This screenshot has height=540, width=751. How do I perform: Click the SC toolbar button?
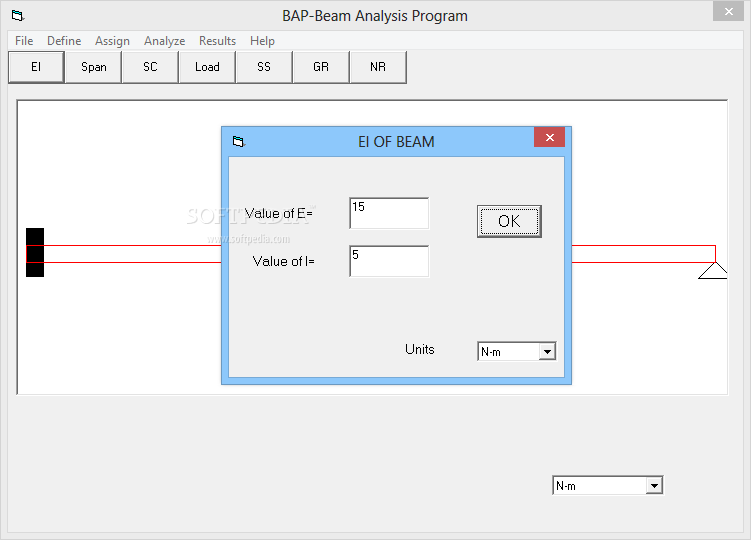[150, 67]
